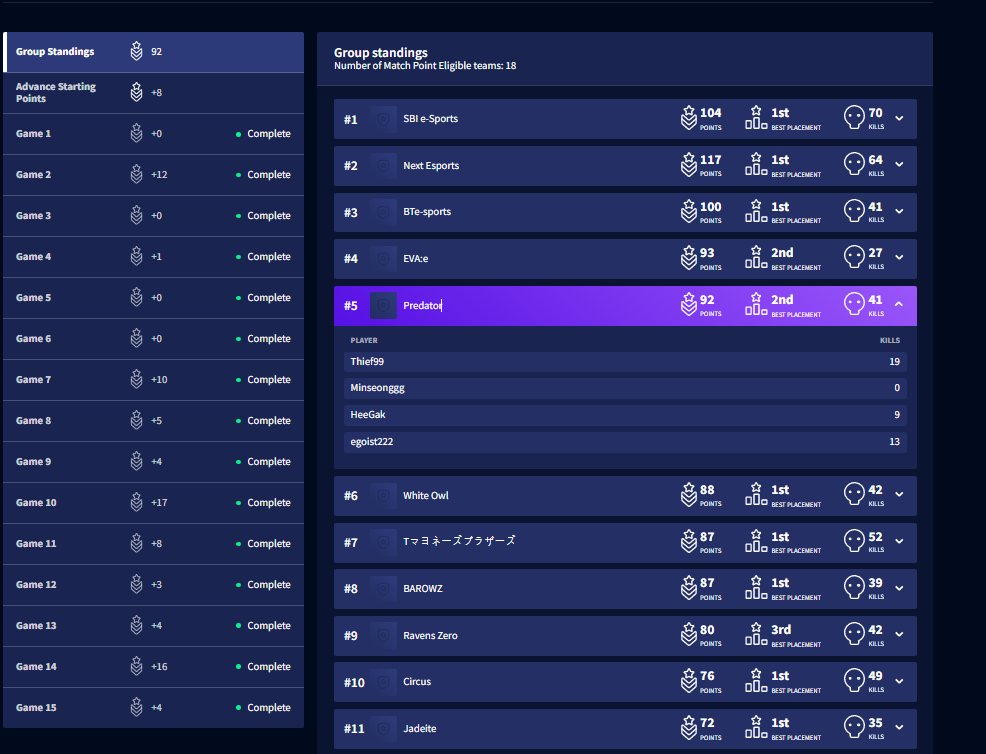
Task: Open Game 12 results
Action: coord(153,585)
